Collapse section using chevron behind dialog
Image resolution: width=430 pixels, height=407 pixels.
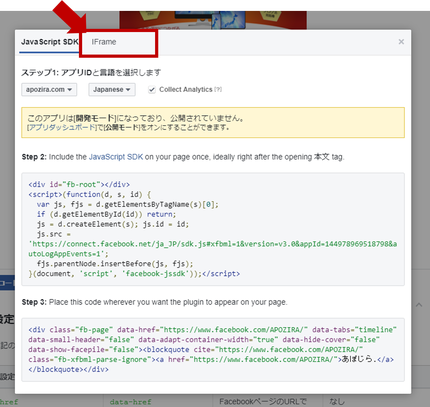(419, 305)
